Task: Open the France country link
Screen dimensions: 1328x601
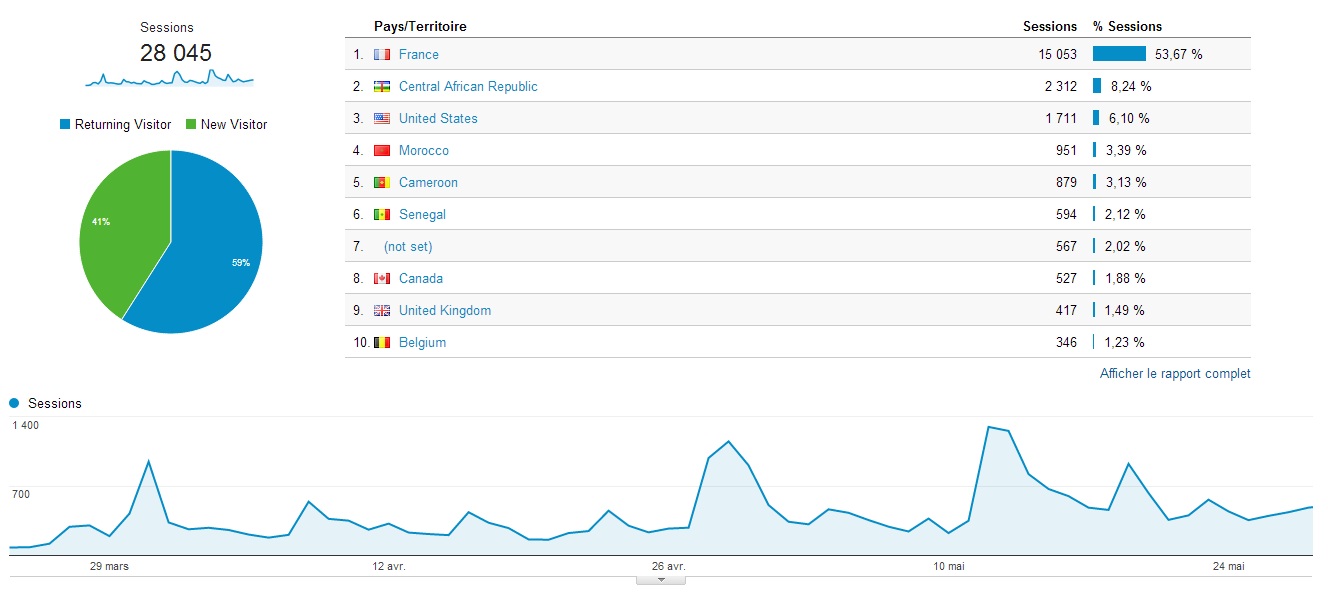Action: [x=418, y=55]
